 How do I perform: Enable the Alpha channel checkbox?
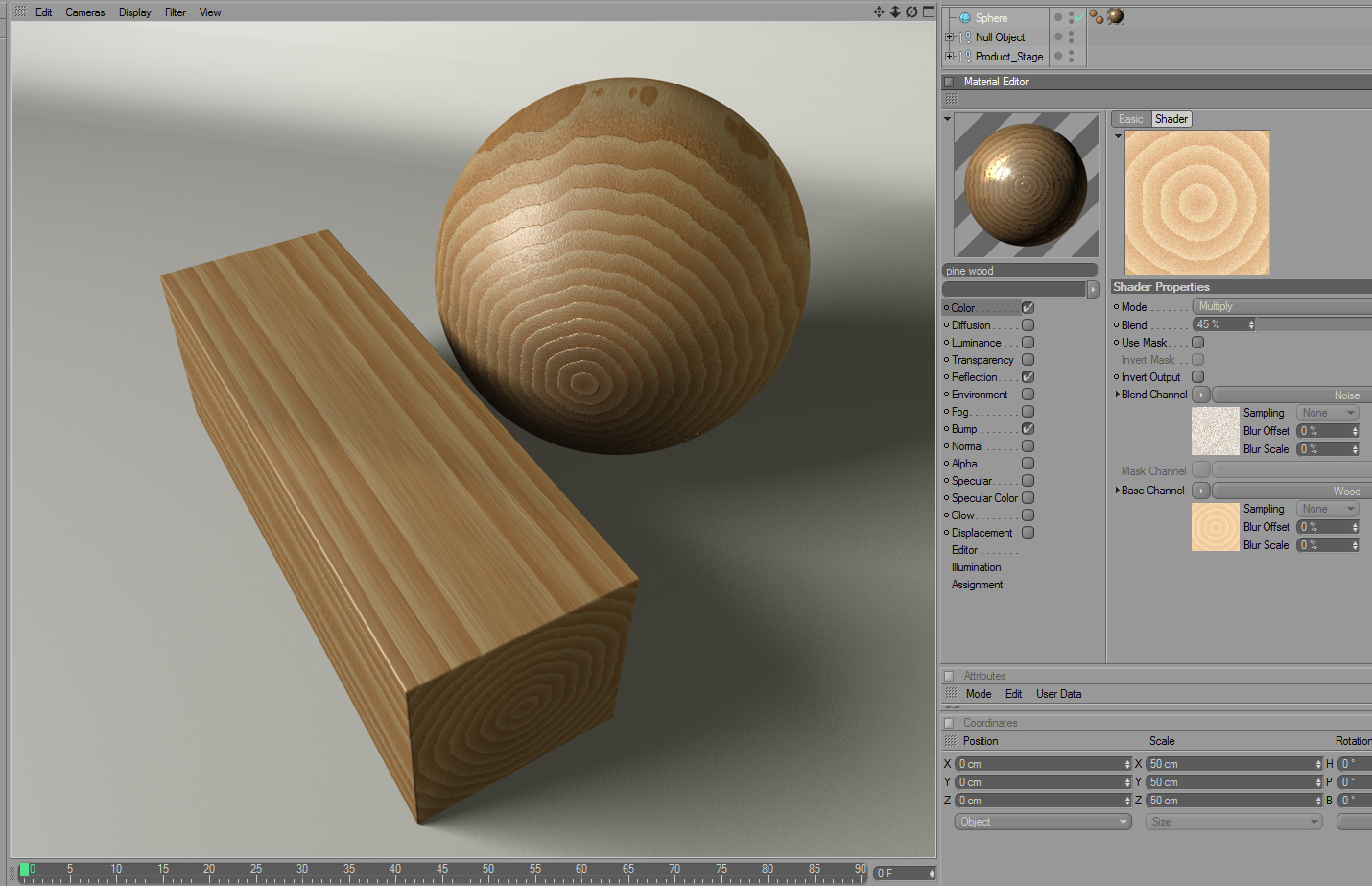[x=1028, y=464]
